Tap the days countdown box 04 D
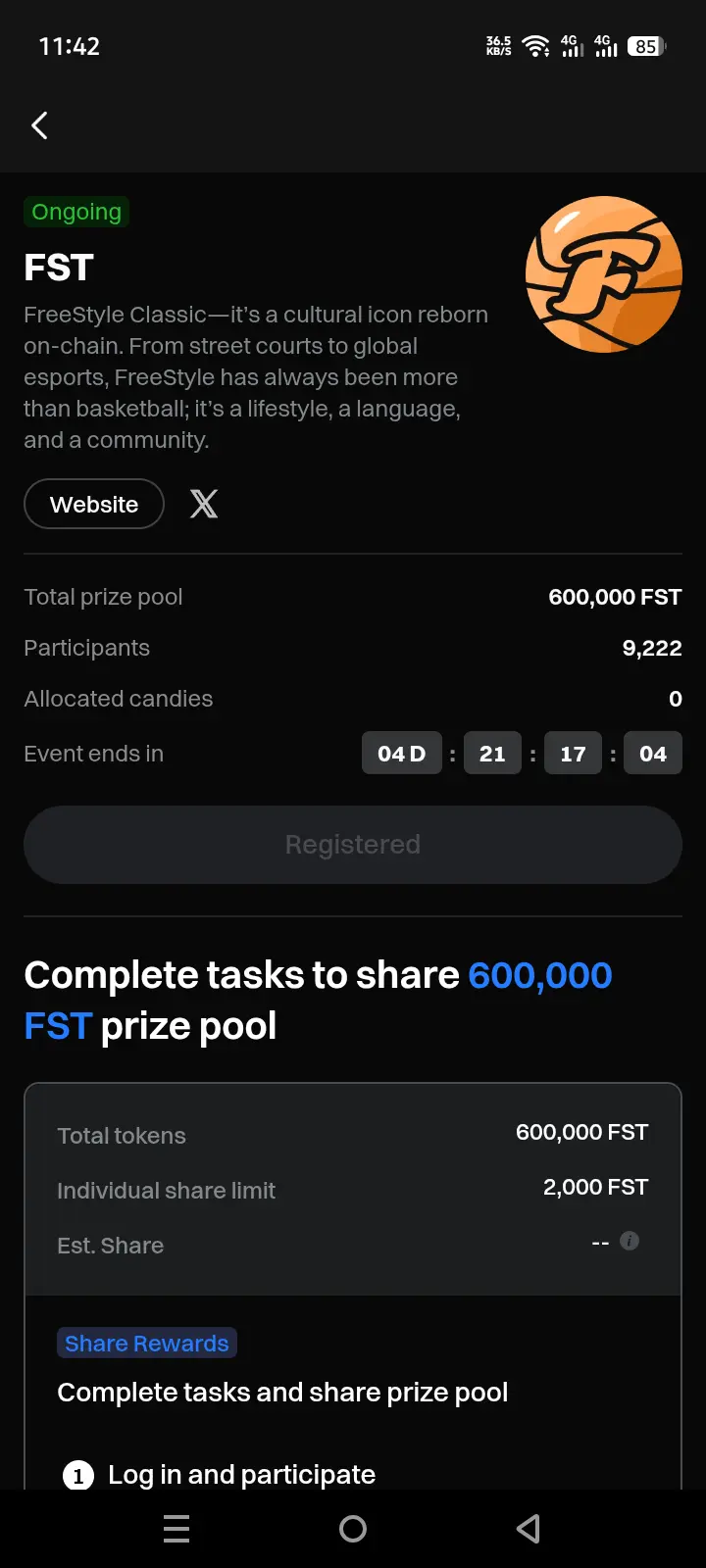 [402, 754]
